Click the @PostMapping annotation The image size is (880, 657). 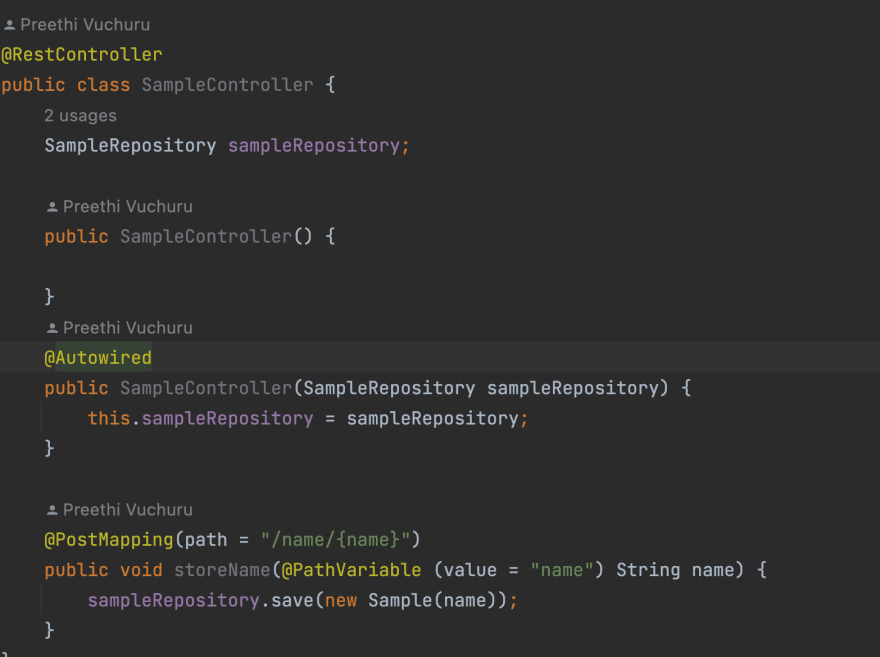pyautogui.click(x=109, y=540)
